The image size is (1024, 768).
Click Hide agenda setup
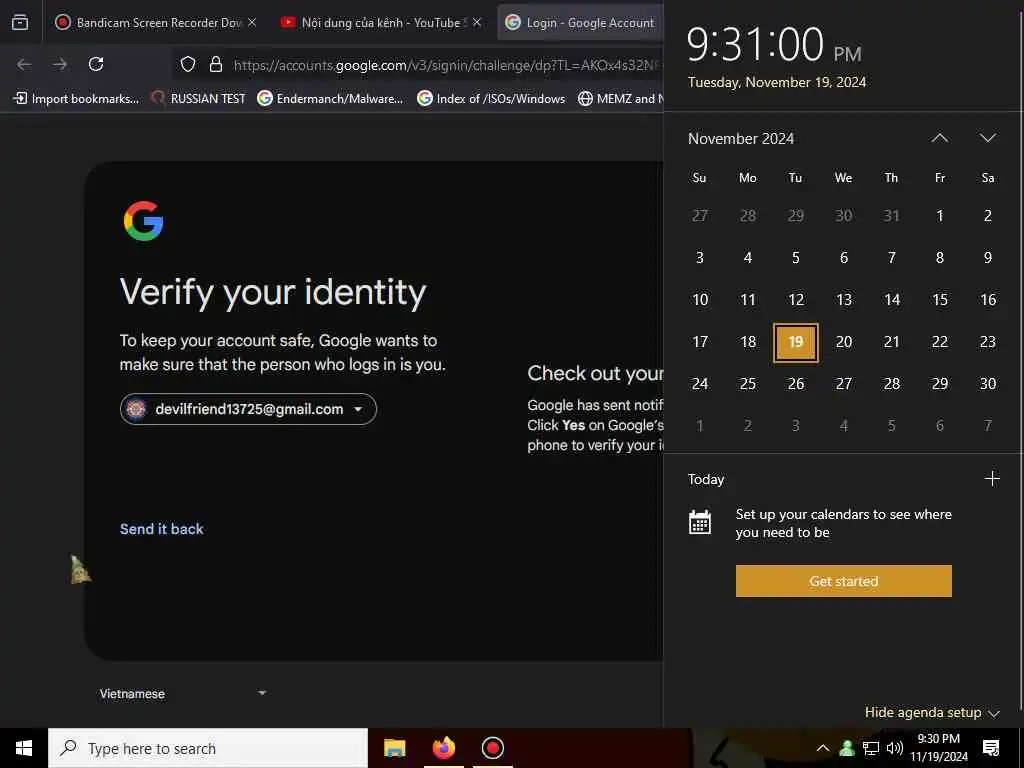click(x=932, y=712)
